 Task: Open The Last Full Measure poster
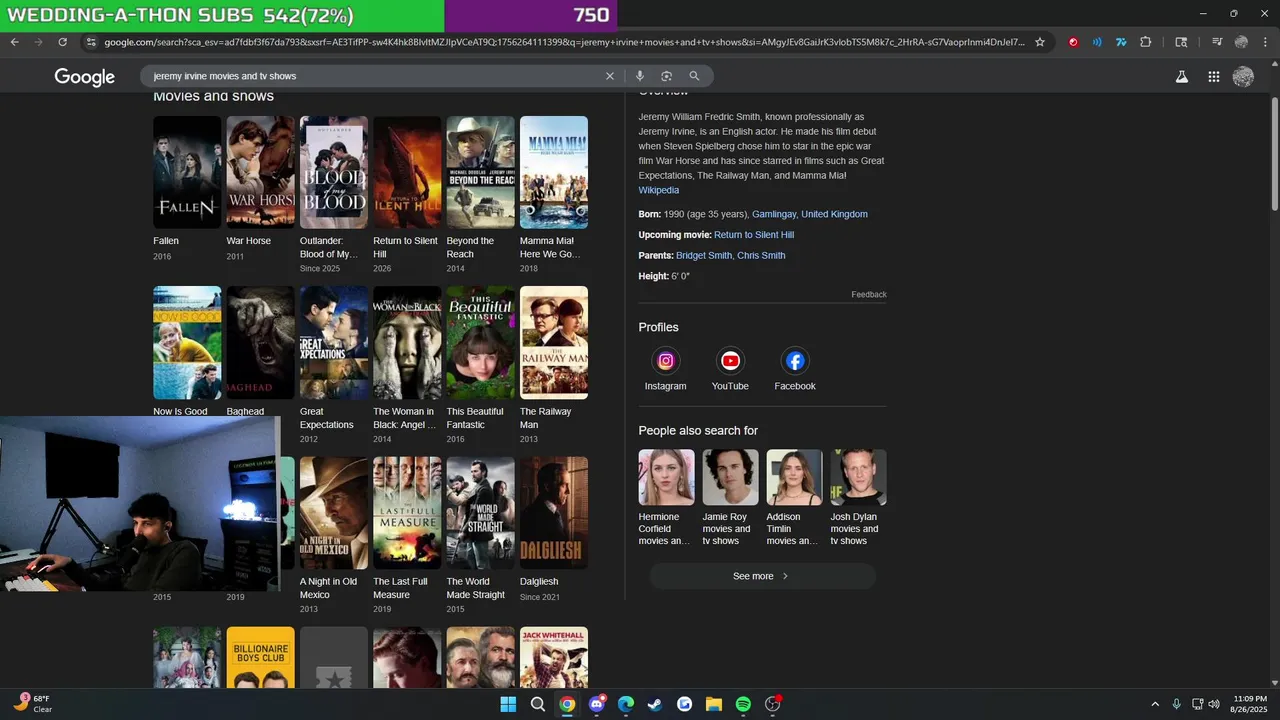407,513
